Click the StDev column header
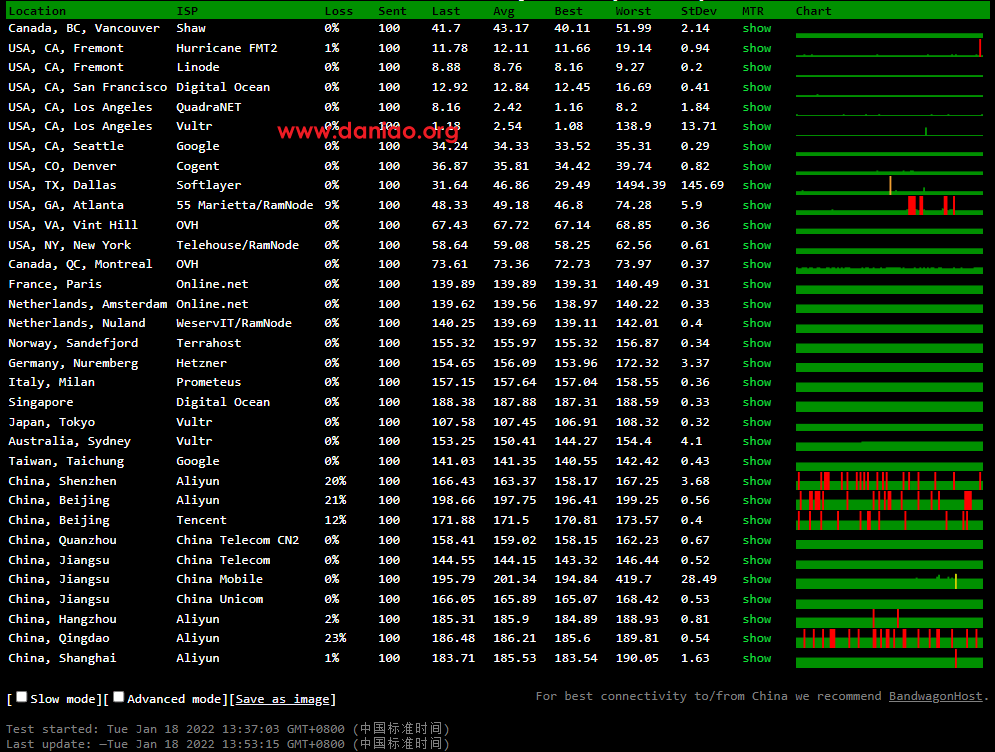 pos(699,11)
